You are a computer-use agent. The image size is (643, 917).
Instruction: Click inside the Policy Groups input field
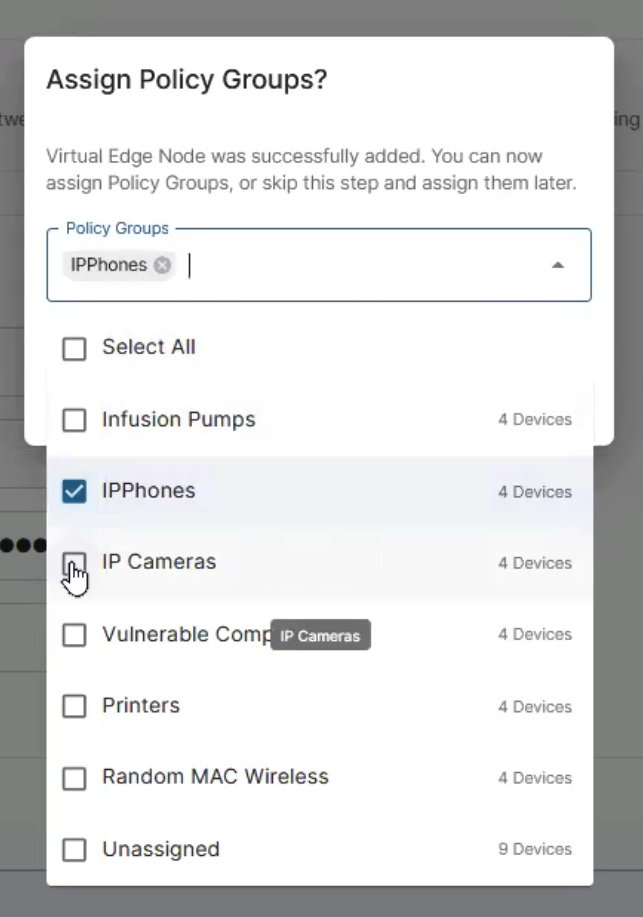pyautogui.click(x=360, y=265)
